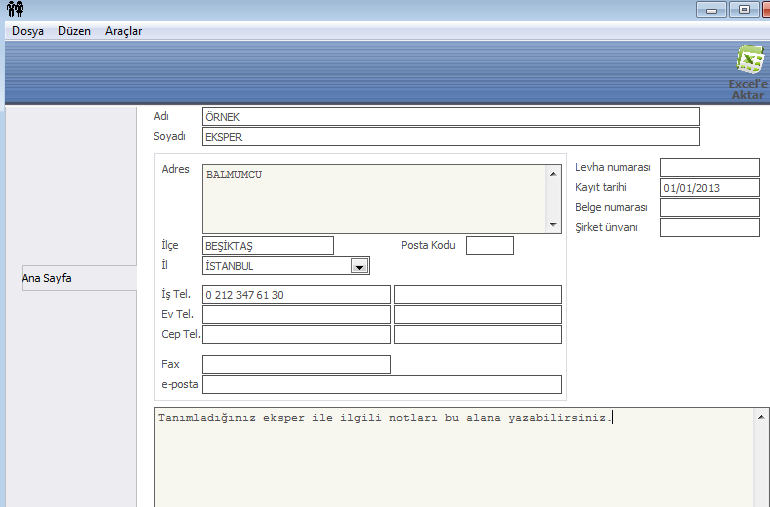
Task: Click the Kayıt tarihi date field
Action: [x=709, y=188]
